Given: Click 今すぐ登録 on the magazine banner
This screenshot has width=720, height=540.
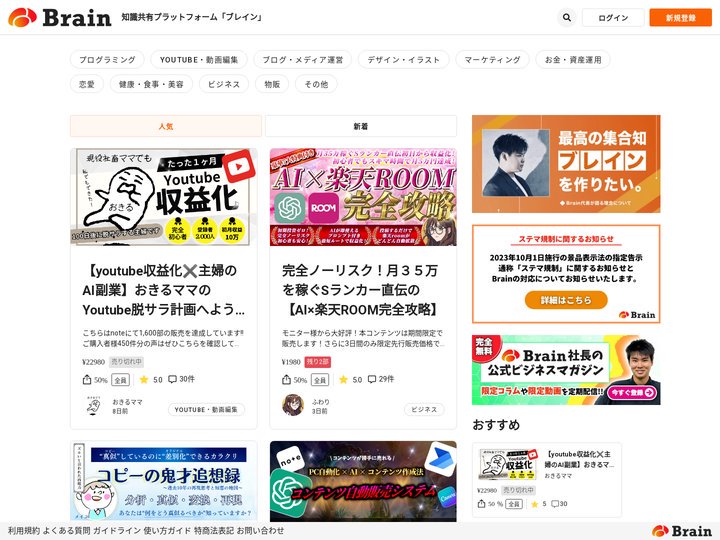Looking at the screenshot, I should [x=632, y=393].
